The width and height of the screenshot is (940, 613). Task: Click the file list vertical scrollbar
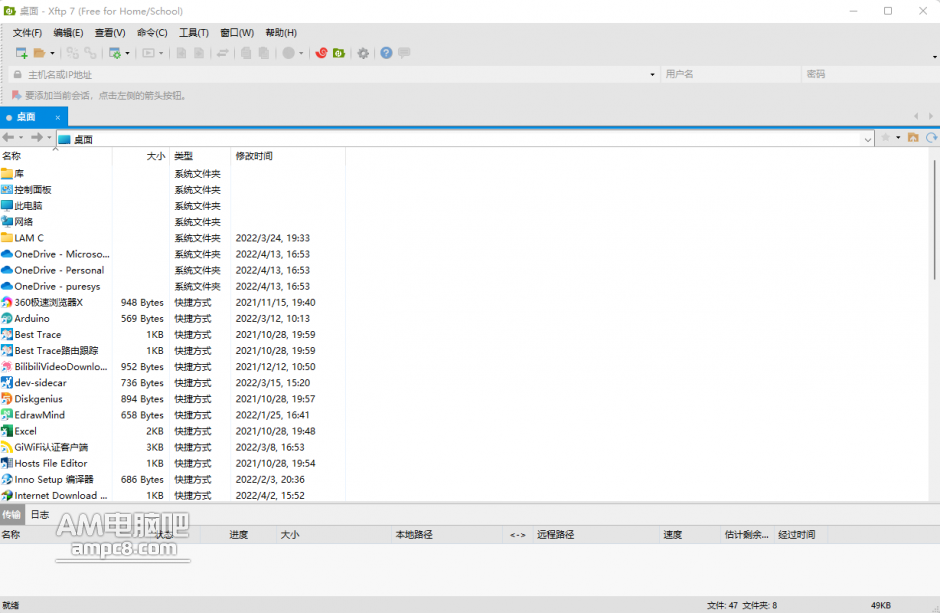click(934, 219)
